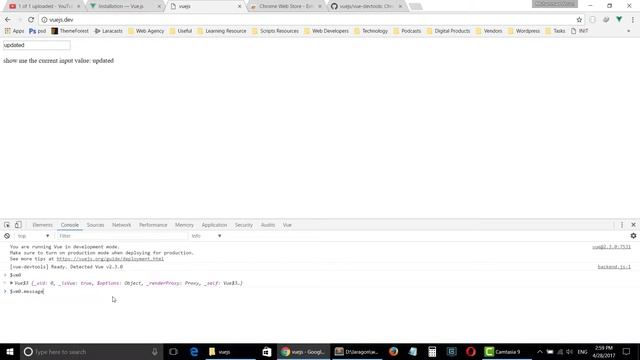The height and width of the screenshot is (360, 640).
Task: Open the top context dropdown
Action: 33,236
